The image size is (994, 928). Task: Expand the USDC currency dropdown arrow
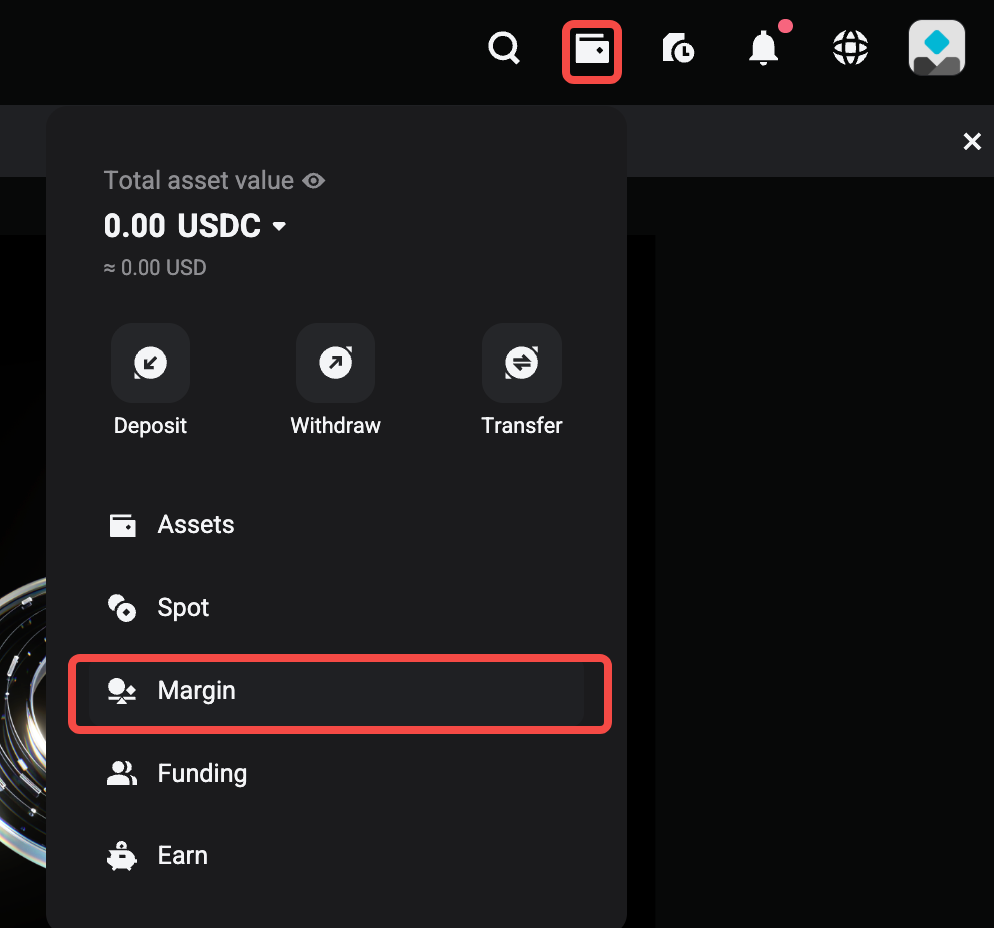coord(279,226)
